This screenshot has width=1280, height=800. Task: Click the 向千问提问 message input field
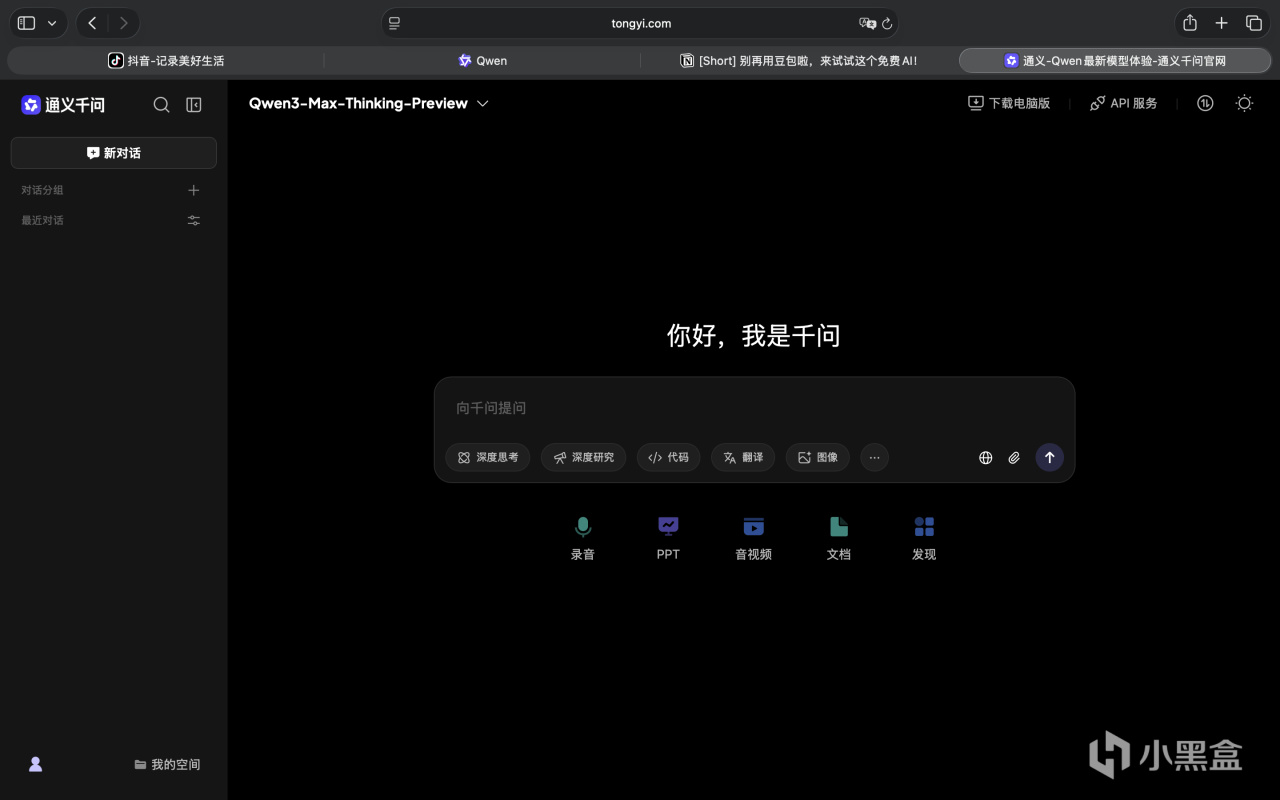tap(700, 407)
